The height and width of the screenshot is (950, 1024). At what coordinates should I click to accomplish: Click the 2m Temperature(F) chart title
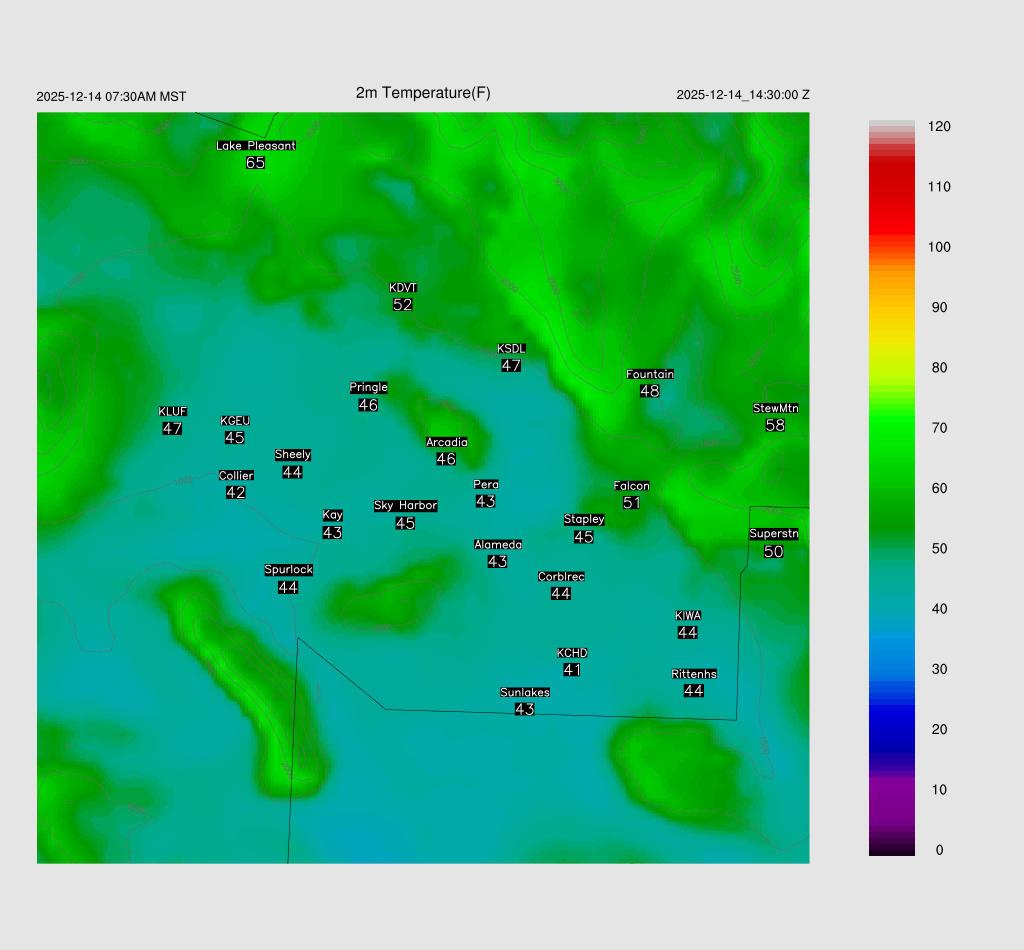423,93
